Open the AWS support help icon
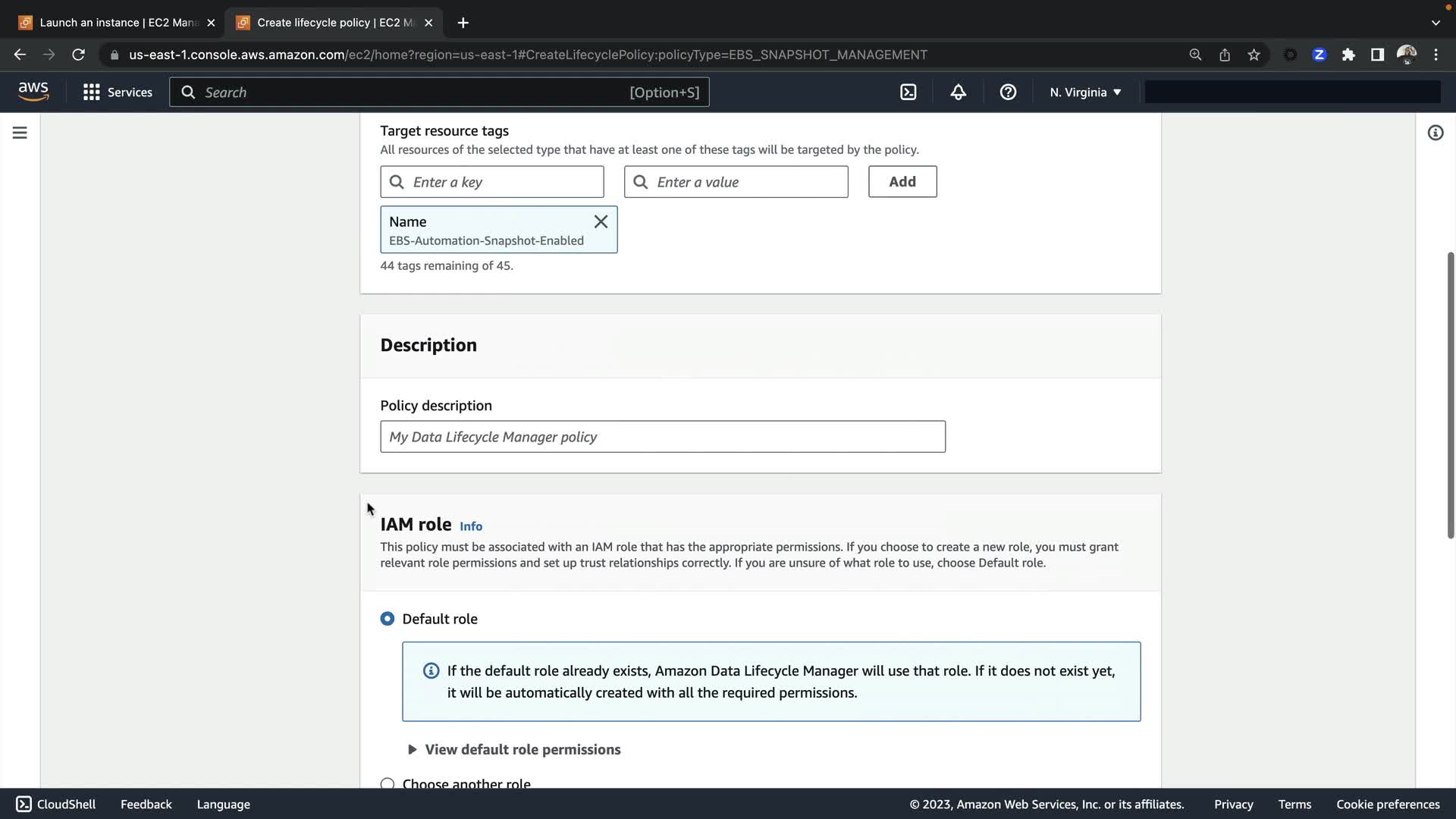The height and width of the screenshot is (819, 1456). click(1008, 93)
